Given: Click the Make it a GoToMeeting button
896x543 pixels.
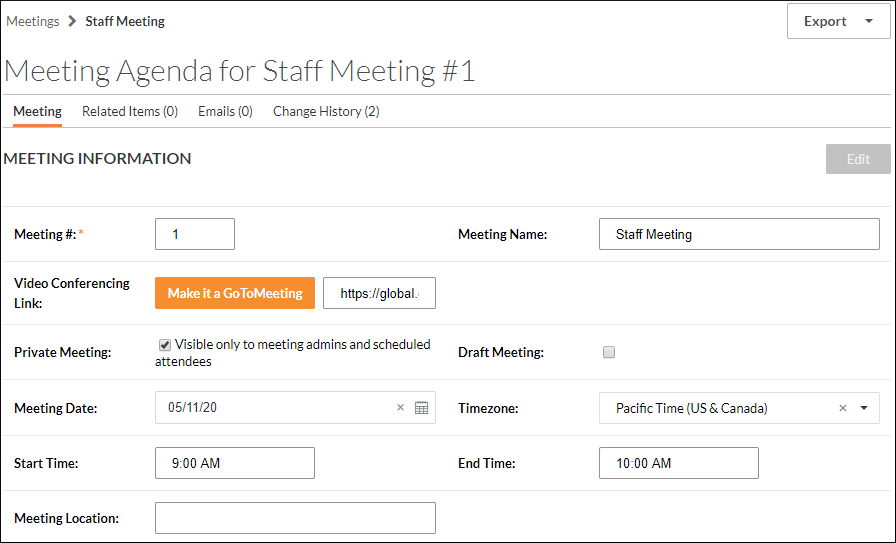Looking at the screenshot, I should (x=235, y=293).
